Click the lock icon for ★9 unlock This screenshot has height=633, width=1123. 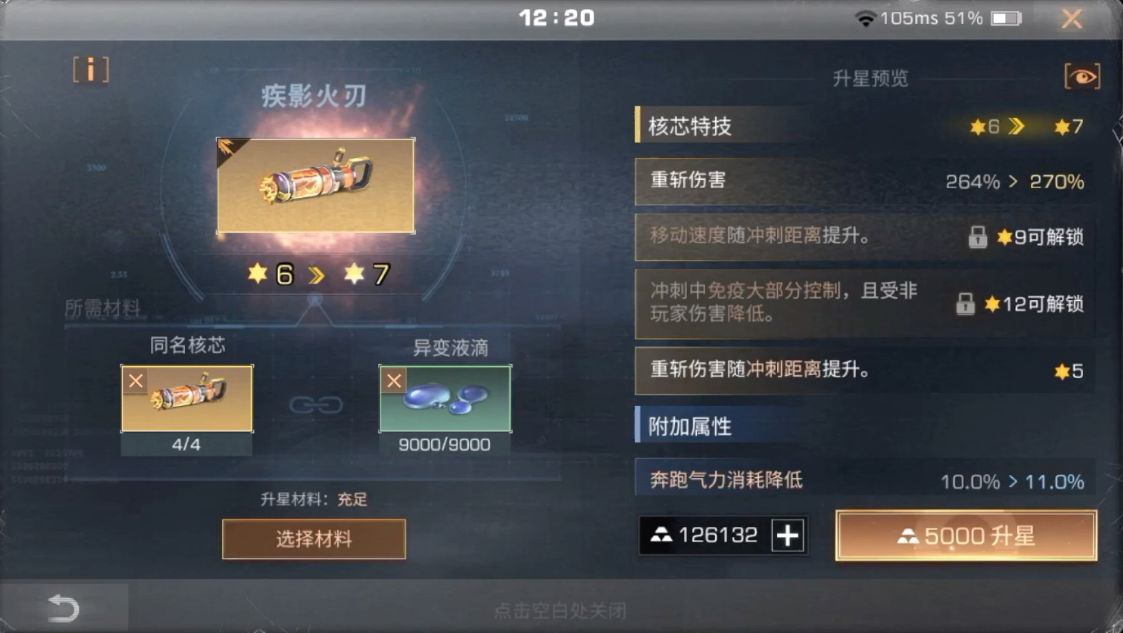[x=978, y=237]
